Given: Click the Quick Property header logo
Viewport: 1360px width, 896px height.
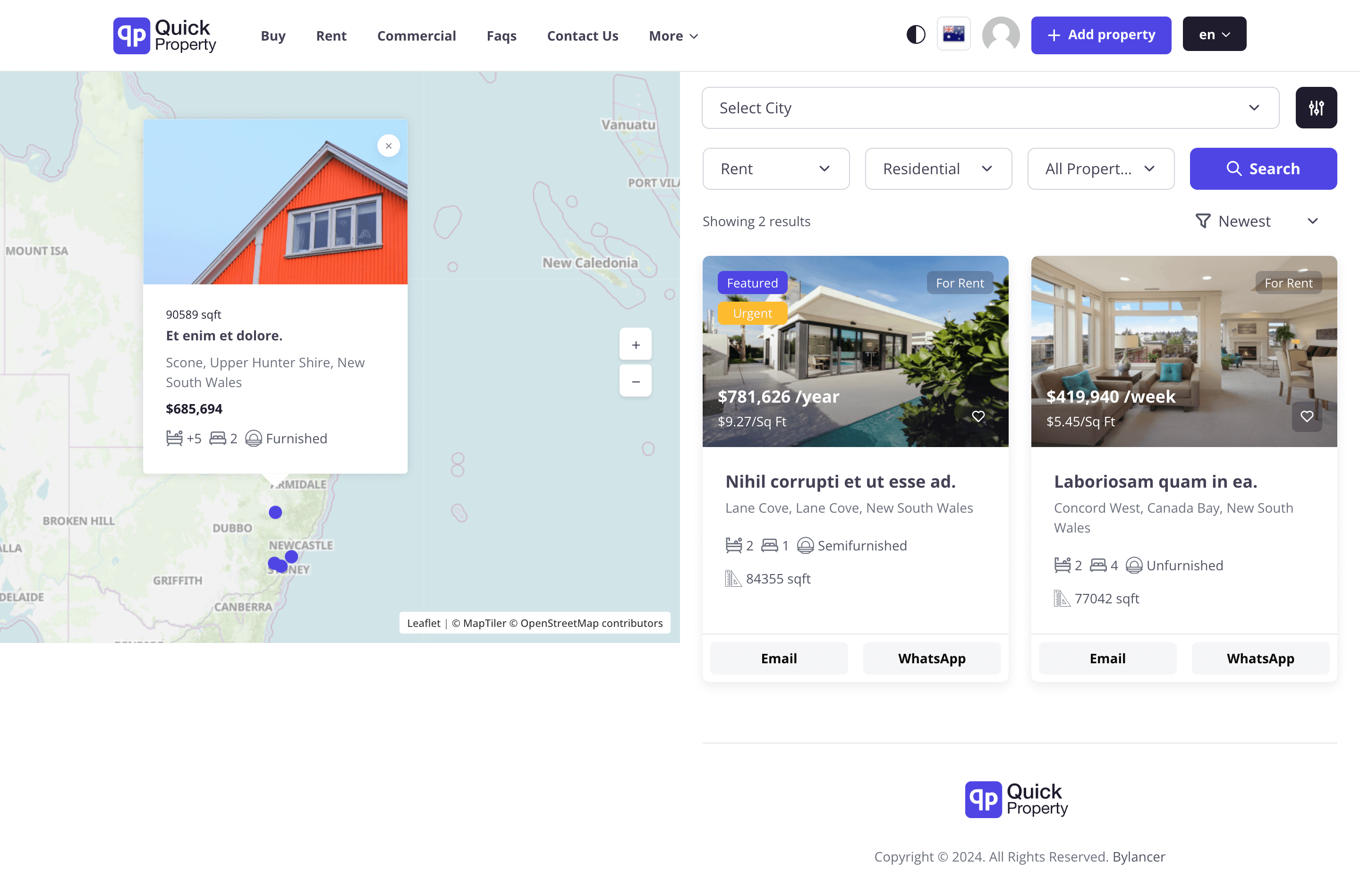Looking at the screenshot, I should [x=165, y=35].
